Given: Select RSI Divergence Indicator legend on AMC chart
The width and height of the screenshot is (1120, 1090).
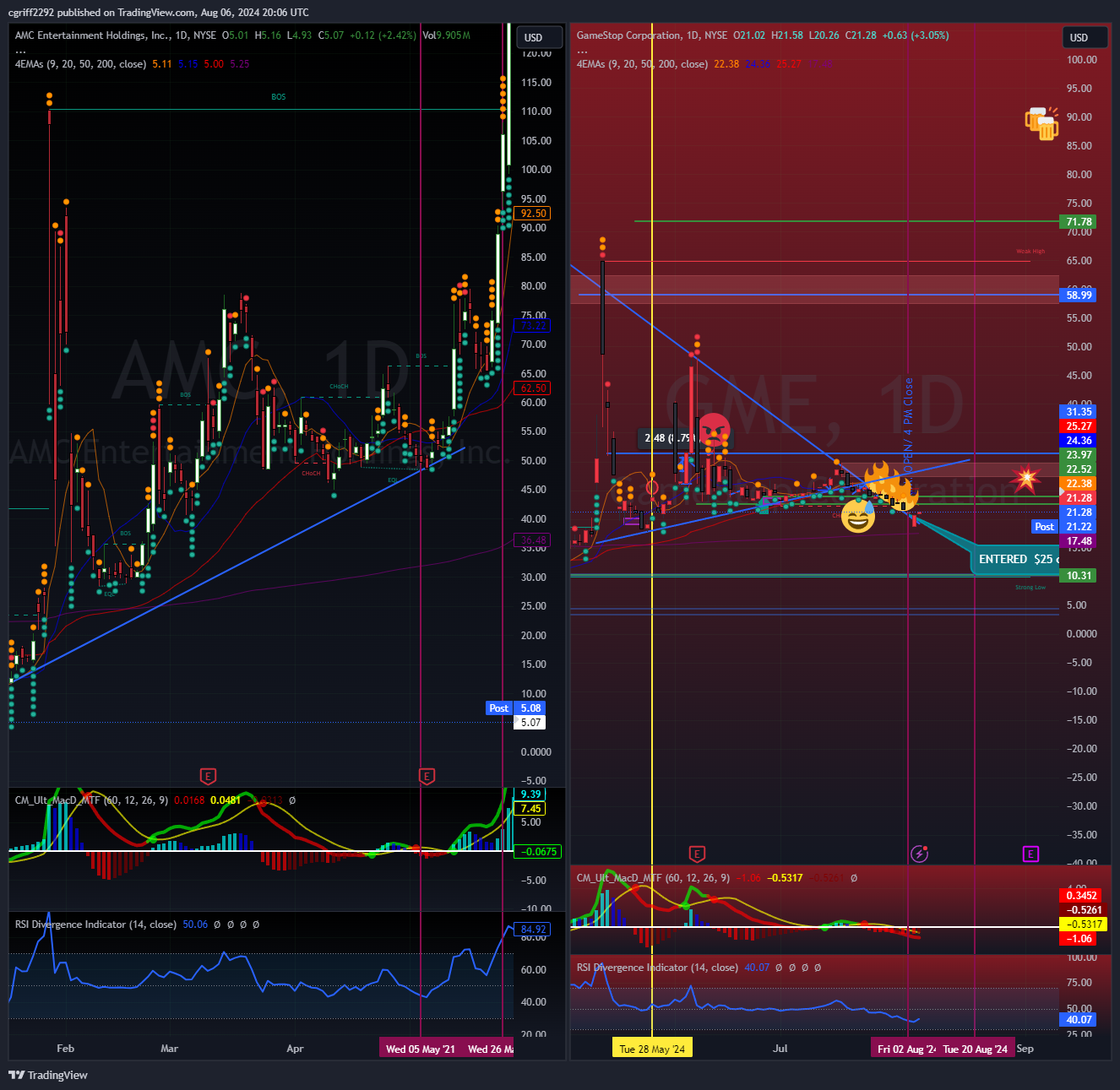Looking at the screenshot, I should click(x=95, y=925).
